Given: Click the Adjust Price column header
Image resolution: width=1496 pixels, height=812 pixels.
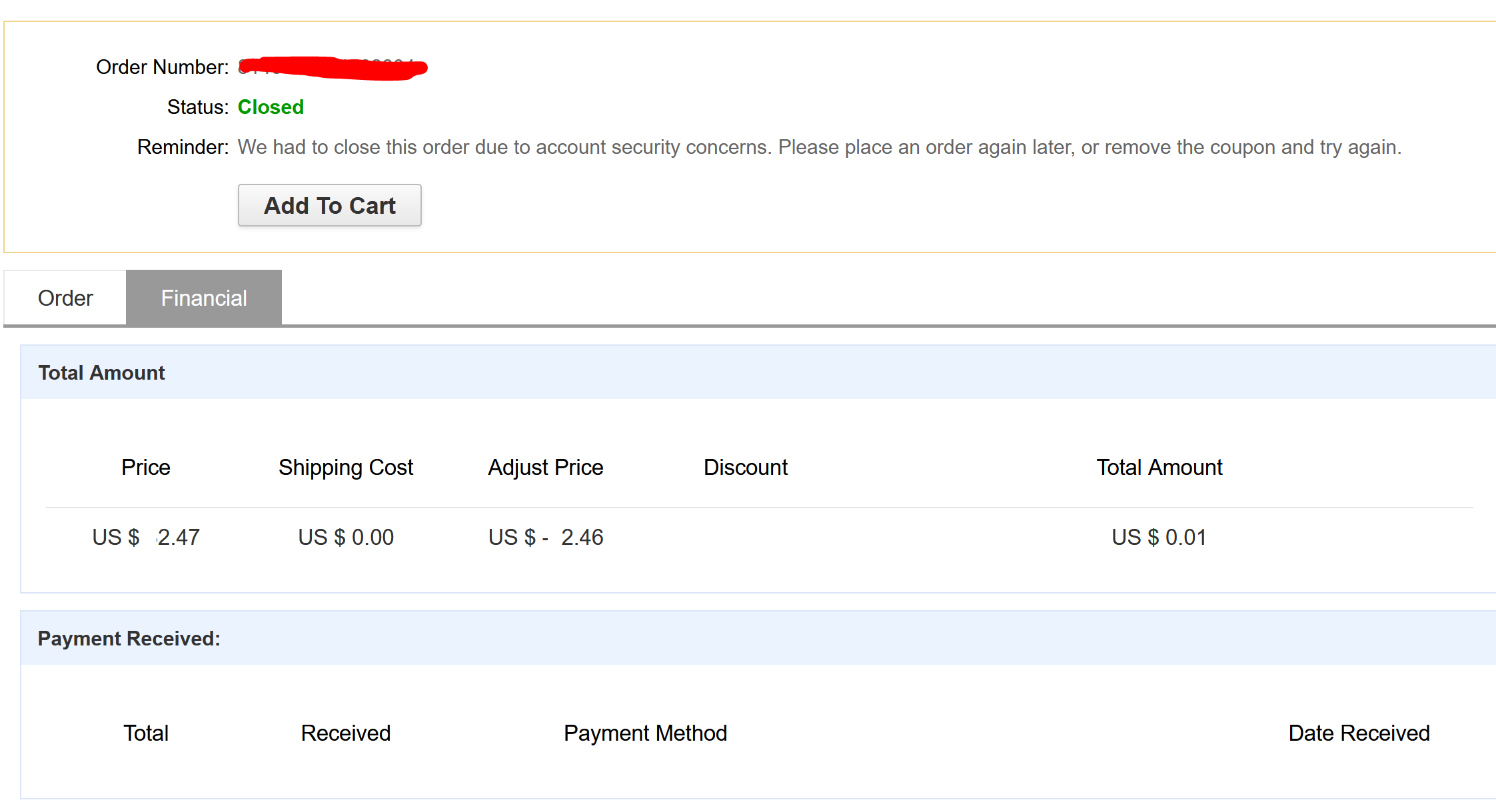Looking at the screenshot, I should pyautogui.click(x=546, y=467).
